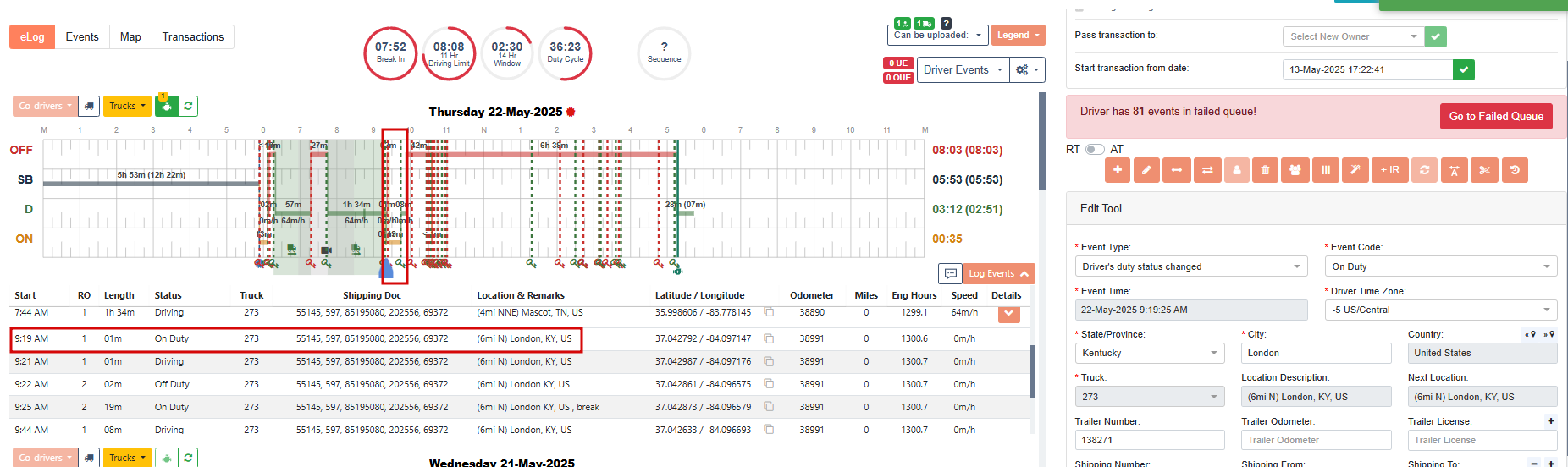1568x467 pixels.
Task: Click the 07:52 Break In gauge
Action: click(390, 53)
